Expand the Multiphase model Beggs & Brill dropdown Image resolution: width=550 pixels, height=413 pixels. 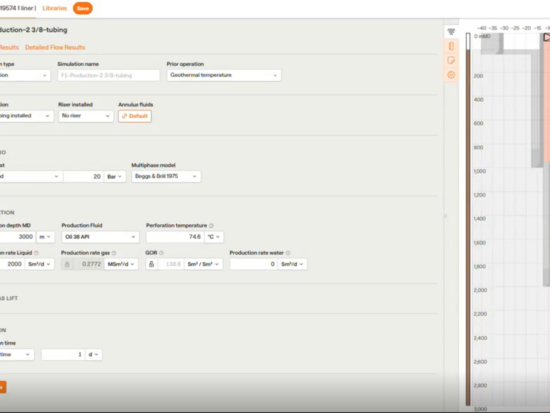(166, 176)
